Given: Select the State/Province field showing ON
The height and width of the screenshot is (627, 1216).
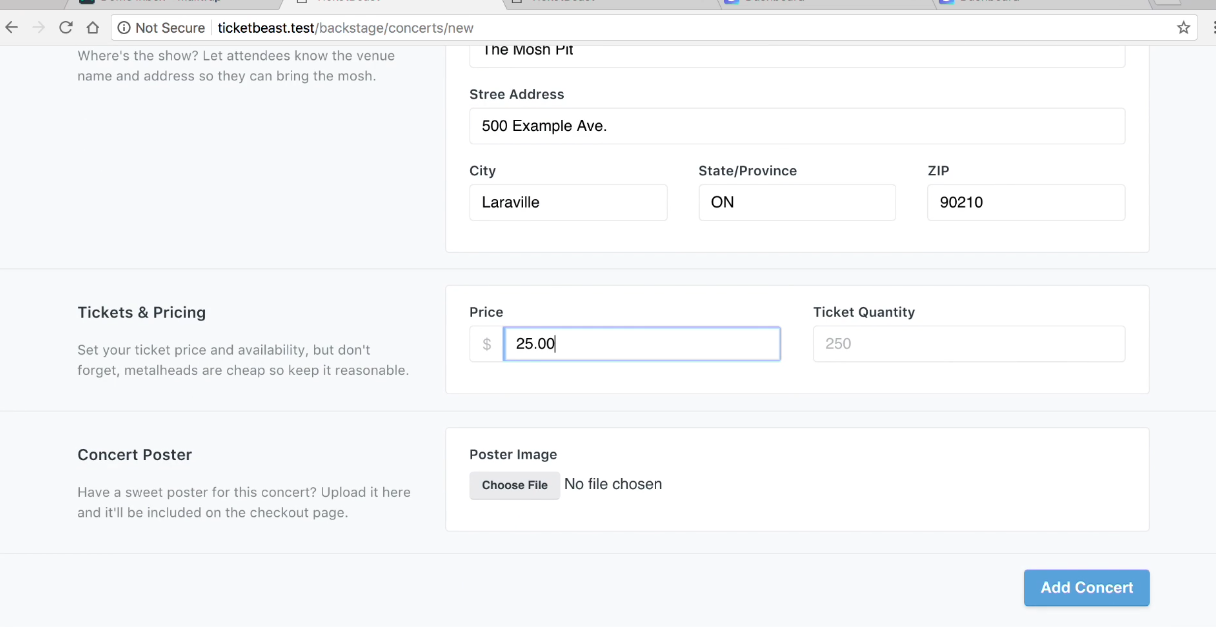Looking at the screenshot, I should click(x=797, y=202).
